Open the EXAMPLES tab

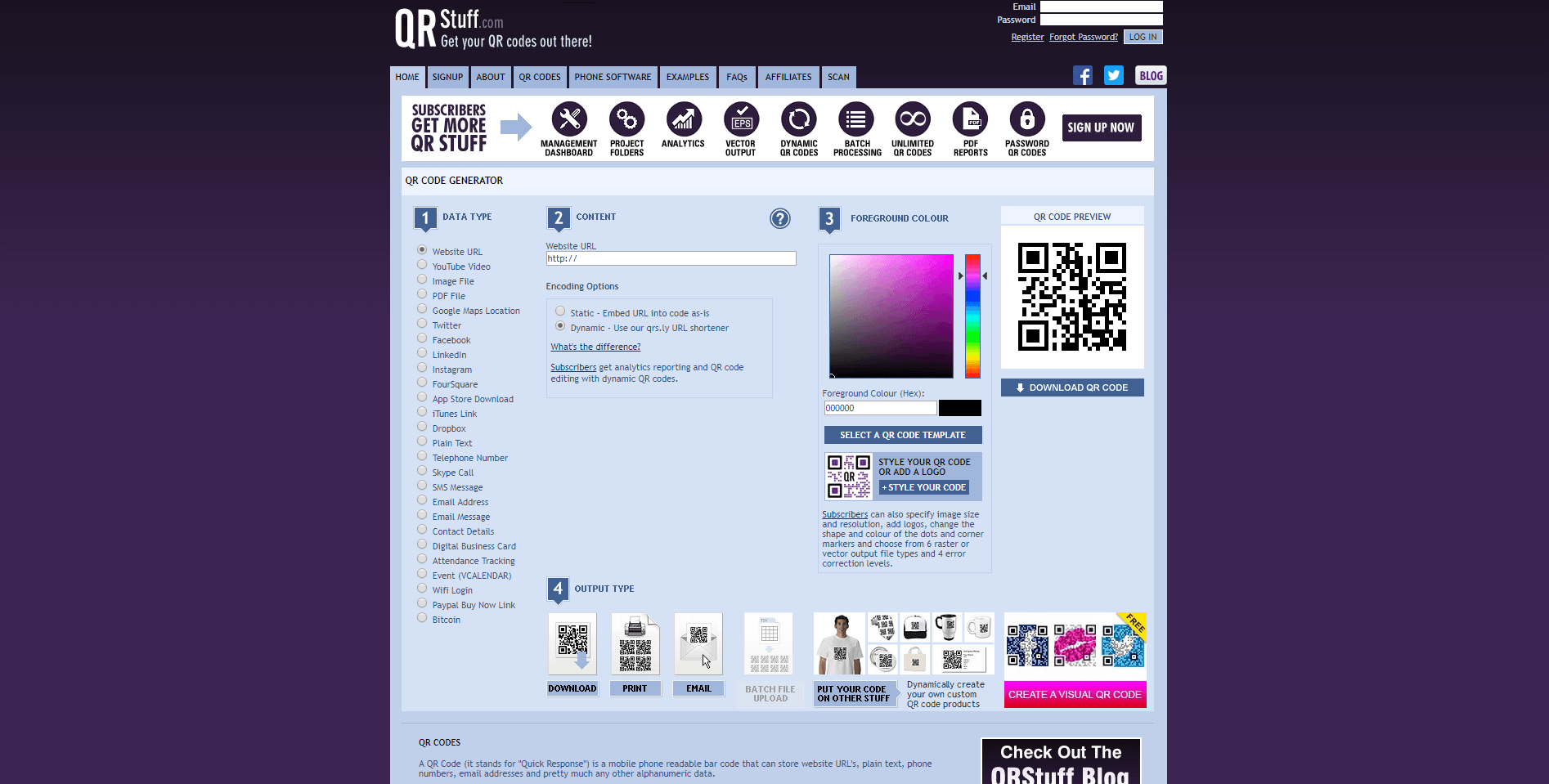pyautogui.click(x=688, y=77)
